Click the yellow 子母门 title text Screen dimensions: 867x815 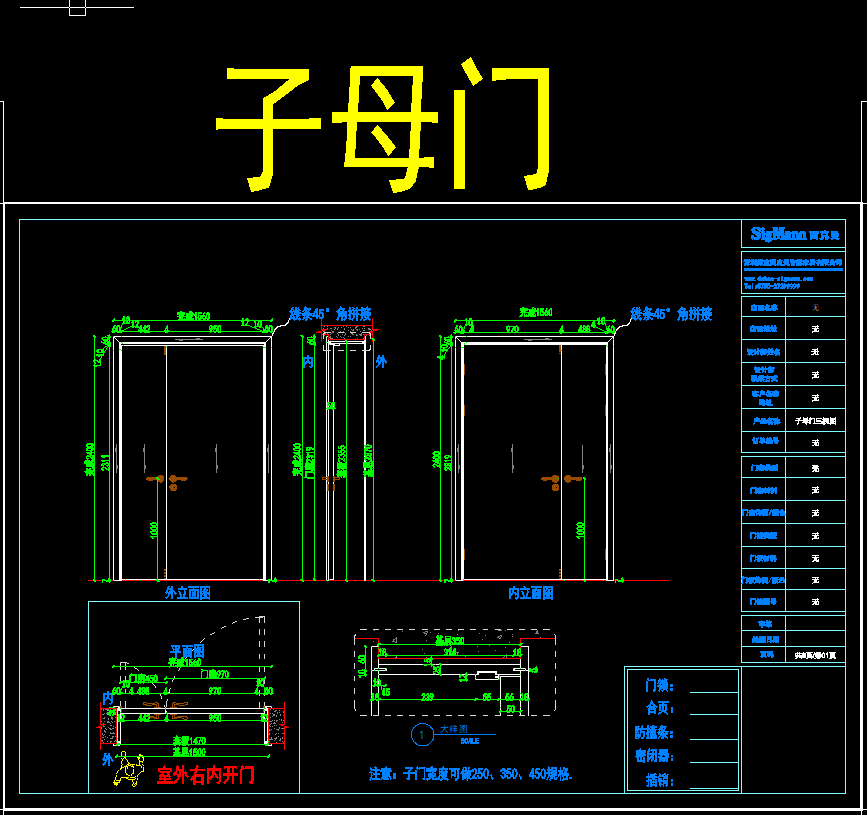pyautogui.click(x=384, y=127)
